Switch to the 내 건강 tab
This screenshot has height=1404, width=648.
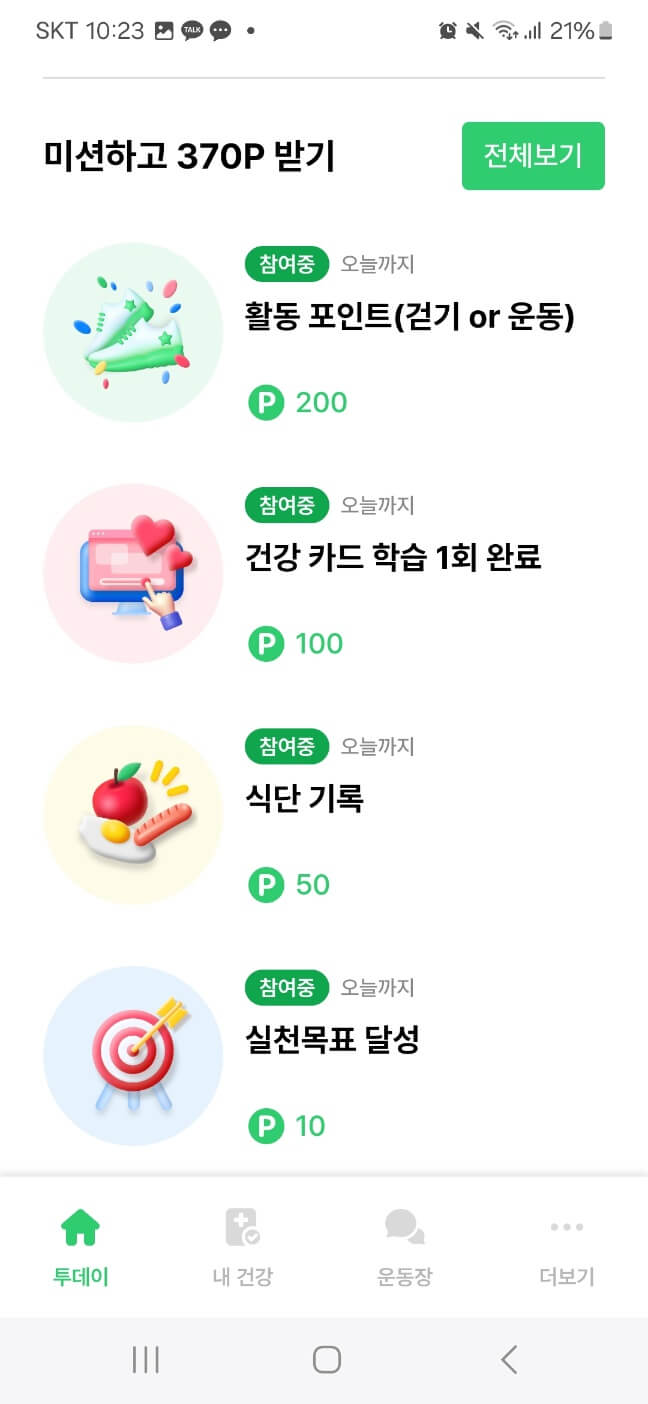241,1245
